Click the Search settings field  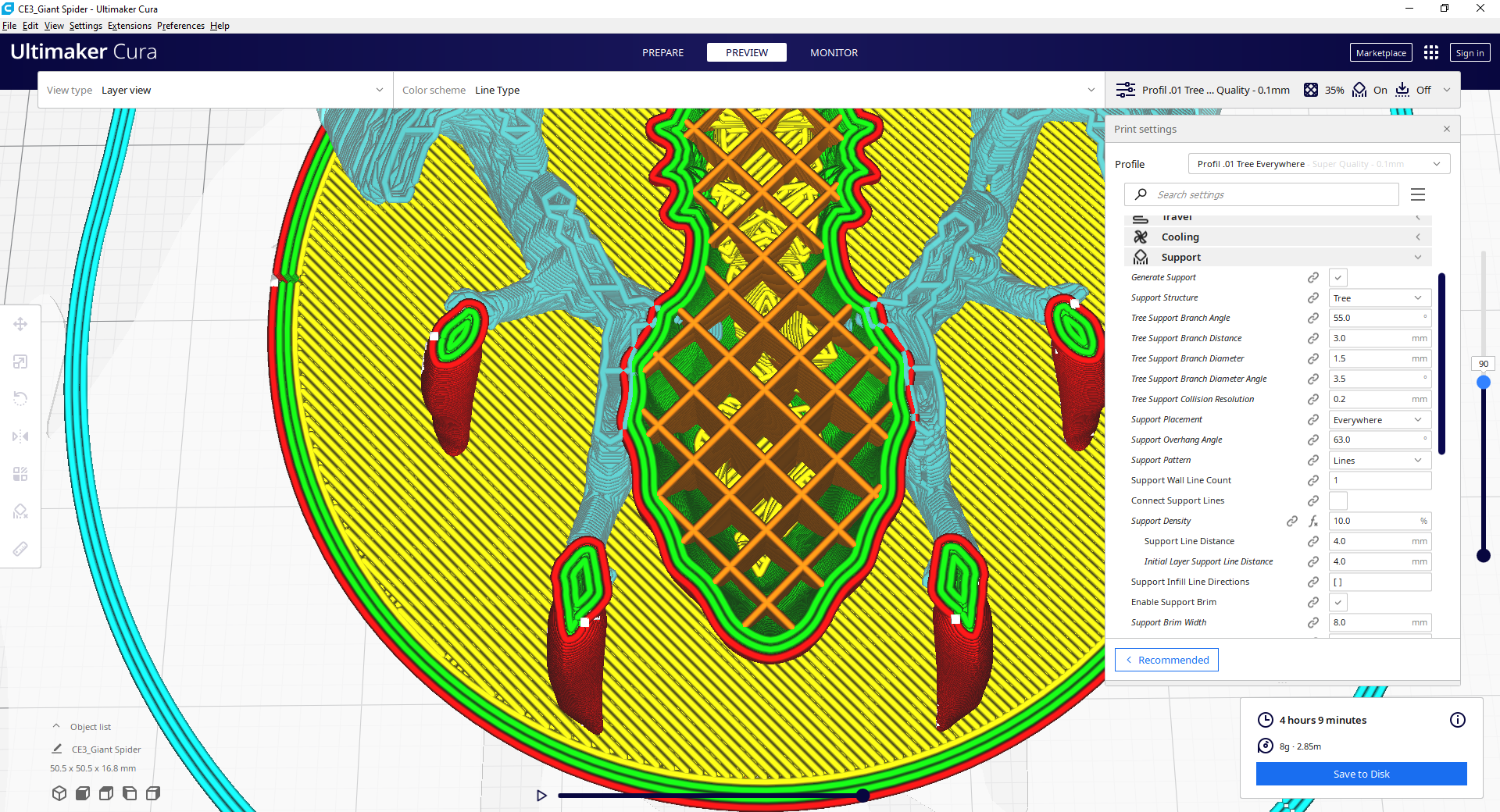pos(1262,194)
